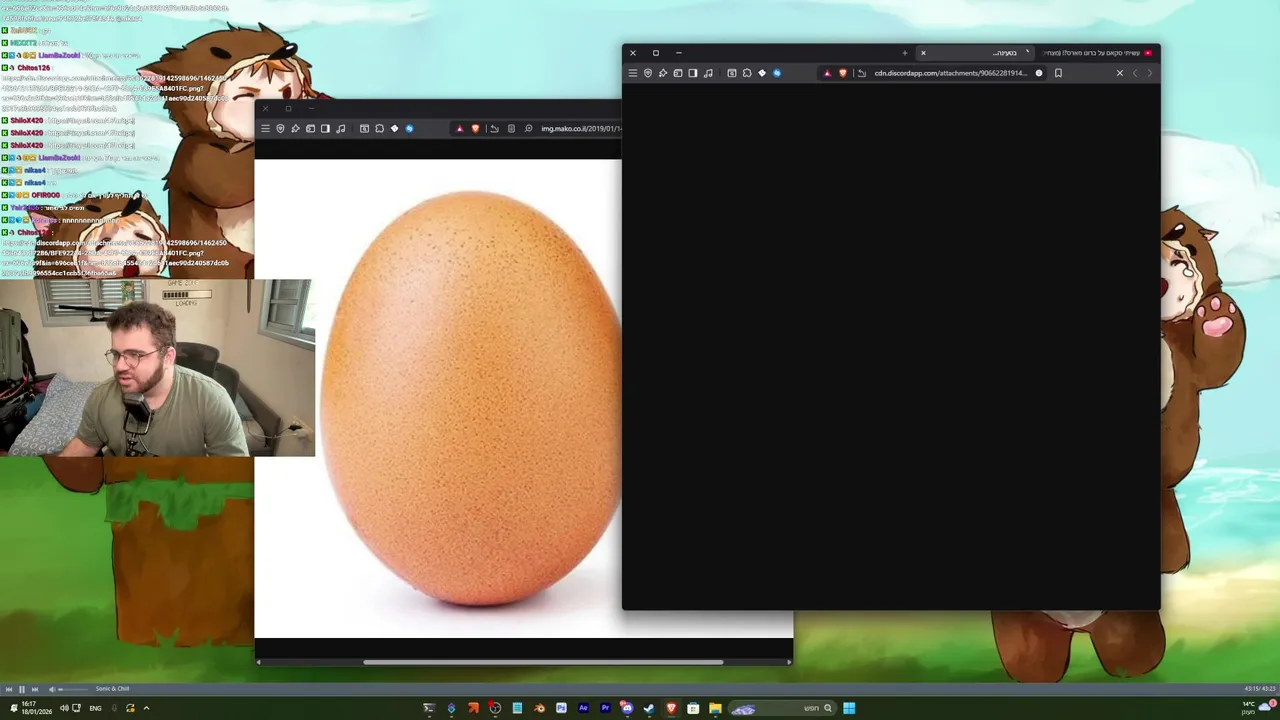
Task: Open Windows Start button on taskbar
Action: pos(849,708)
